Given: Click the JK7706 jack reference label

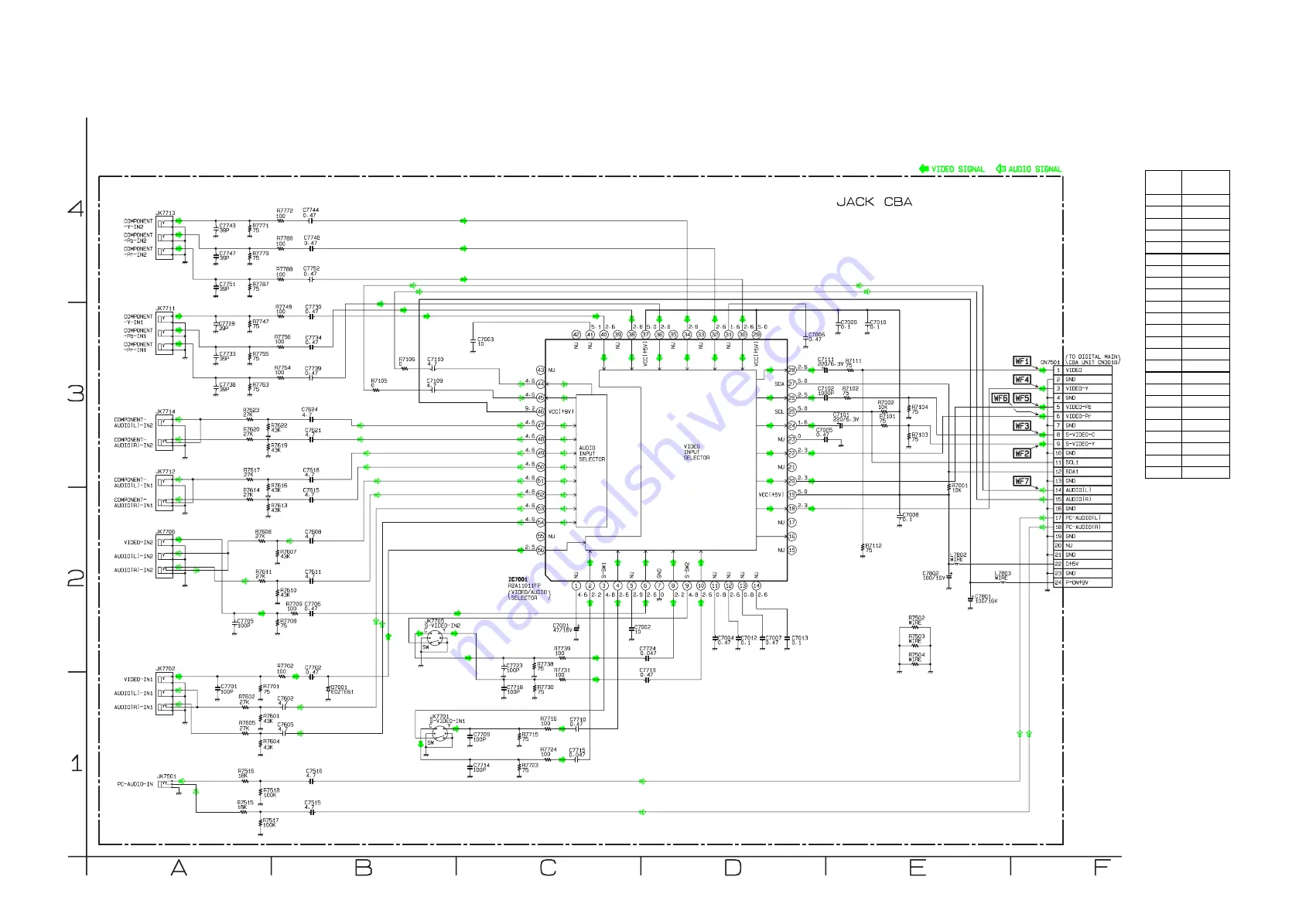Looking at the screenshot, I should coord(166,532).
